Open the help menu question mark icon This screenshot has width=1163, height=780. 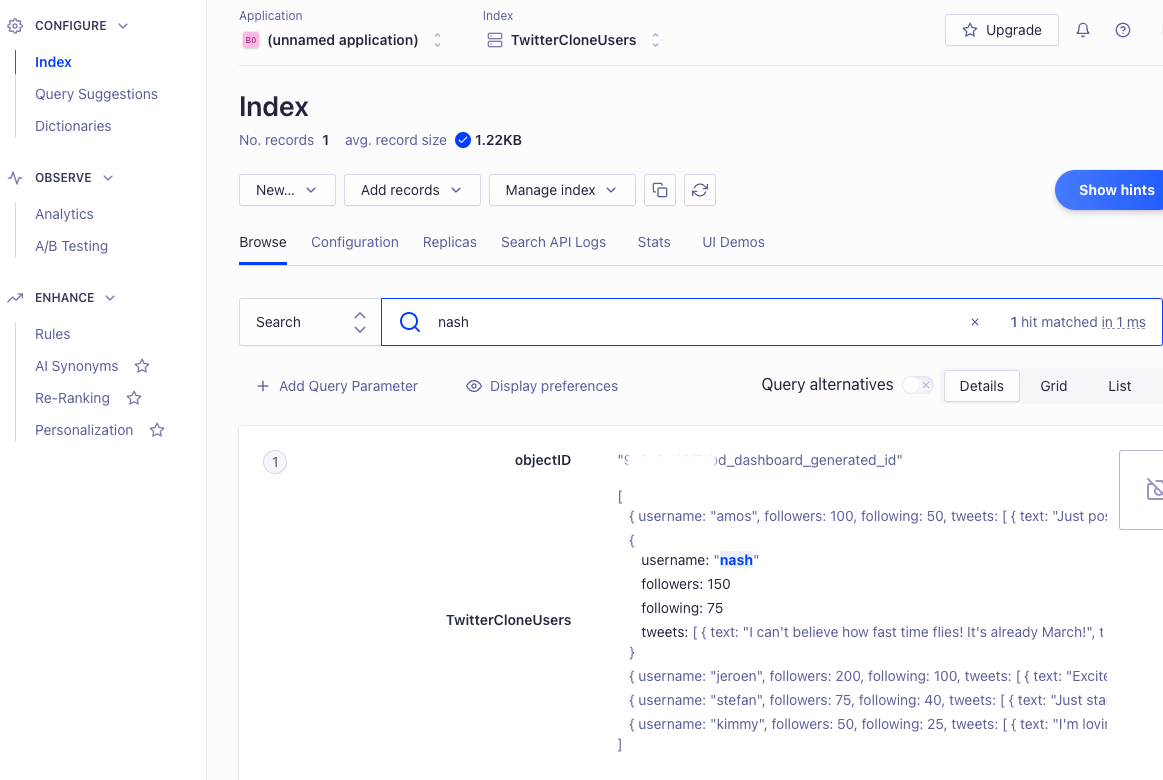1122,30
